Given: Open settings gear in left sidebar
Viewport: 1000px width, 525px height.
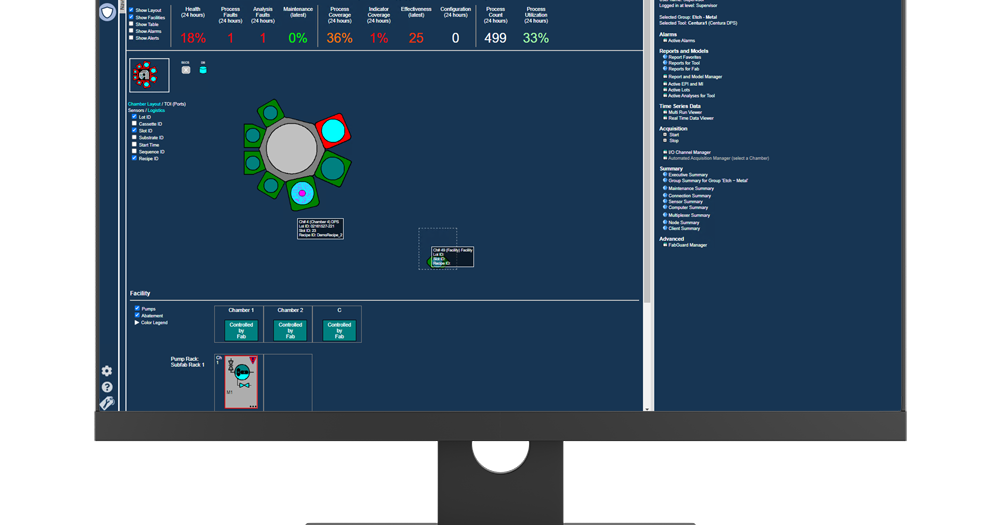Looking at the screenshot, I should coord(107,371).
